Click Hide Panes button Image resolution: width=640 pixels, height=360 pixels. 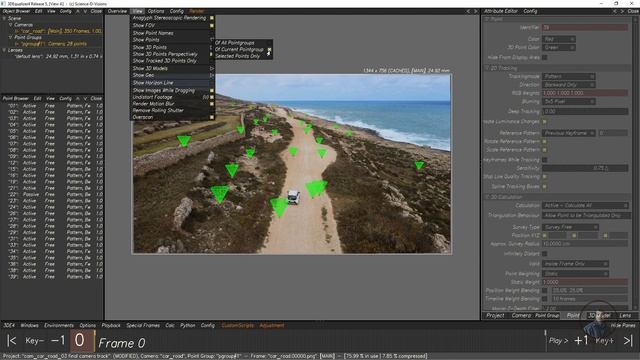coord(623,325)
